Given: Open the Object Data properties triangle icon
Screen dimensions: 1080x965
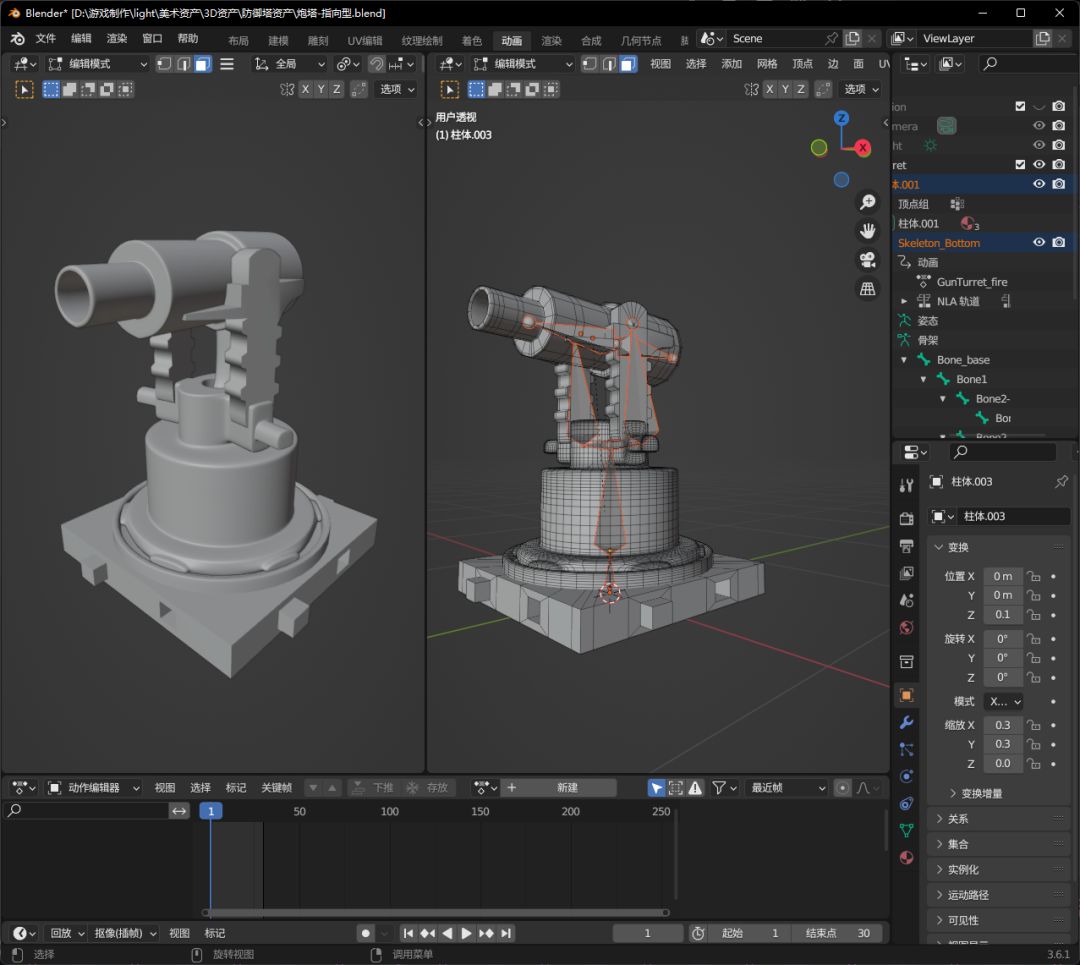Looking at the screenshot, I should click(906, 830).
